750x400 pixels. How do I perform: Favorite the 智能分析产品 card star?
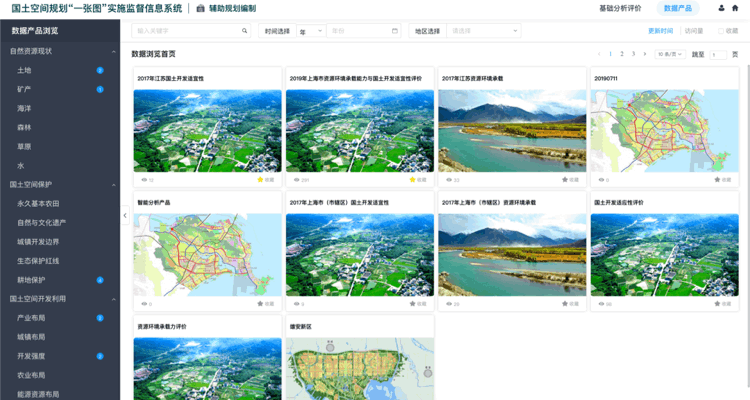tap(260, 303)
